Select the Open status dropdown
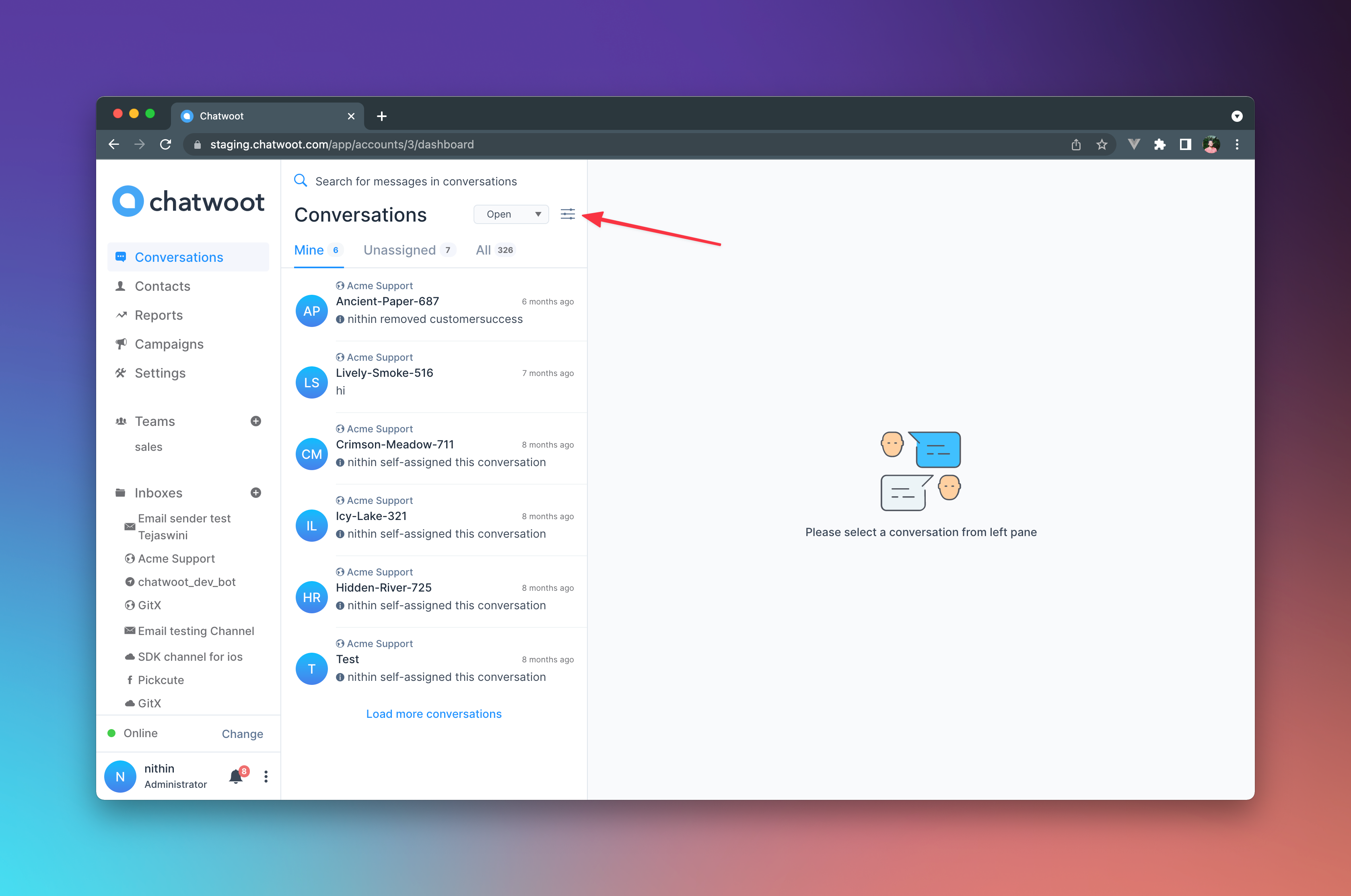Screen dimensions: 1351x896 511,214
